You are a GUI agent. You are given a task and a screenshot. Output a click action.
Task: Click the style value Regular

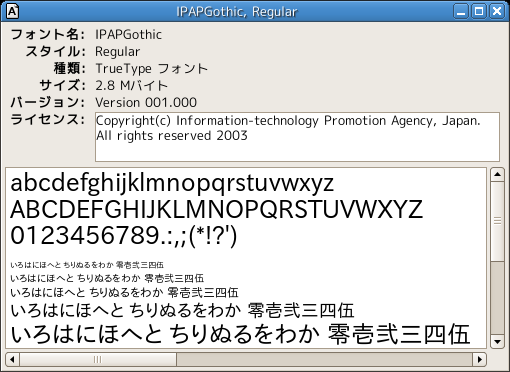[117, 52]
